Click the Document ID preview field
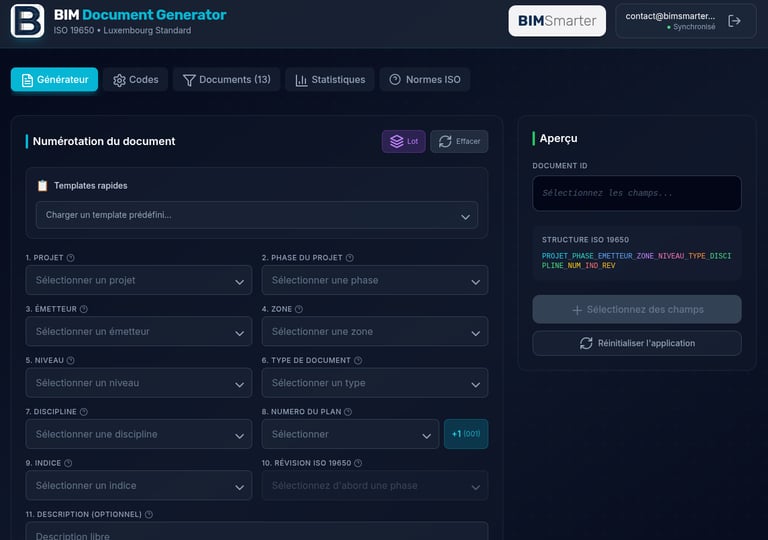This screenshot has width=768, height=540. tap(637, 193)
